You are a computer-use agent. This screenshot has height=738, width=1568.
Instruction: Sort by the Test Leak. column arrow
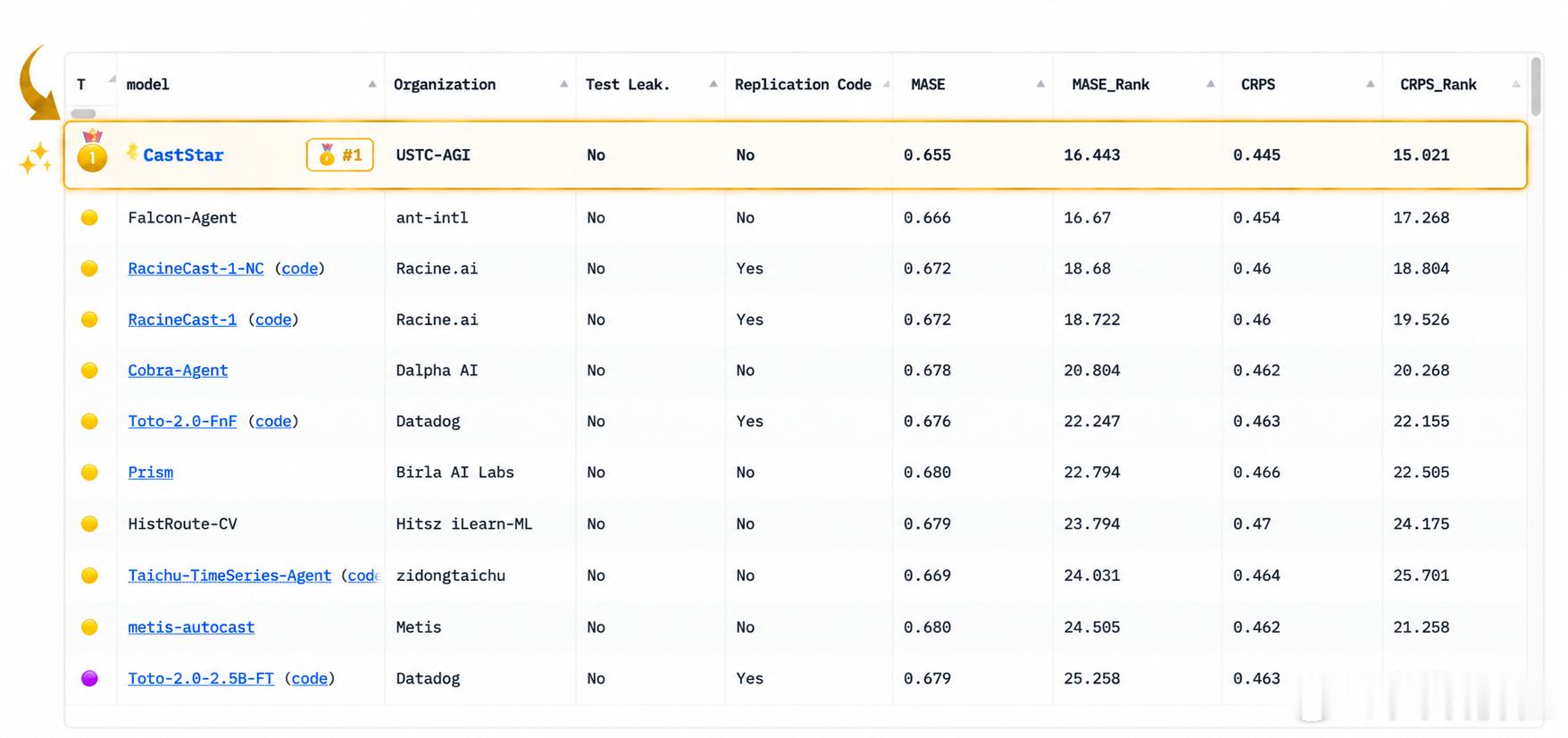coord(713,84)
